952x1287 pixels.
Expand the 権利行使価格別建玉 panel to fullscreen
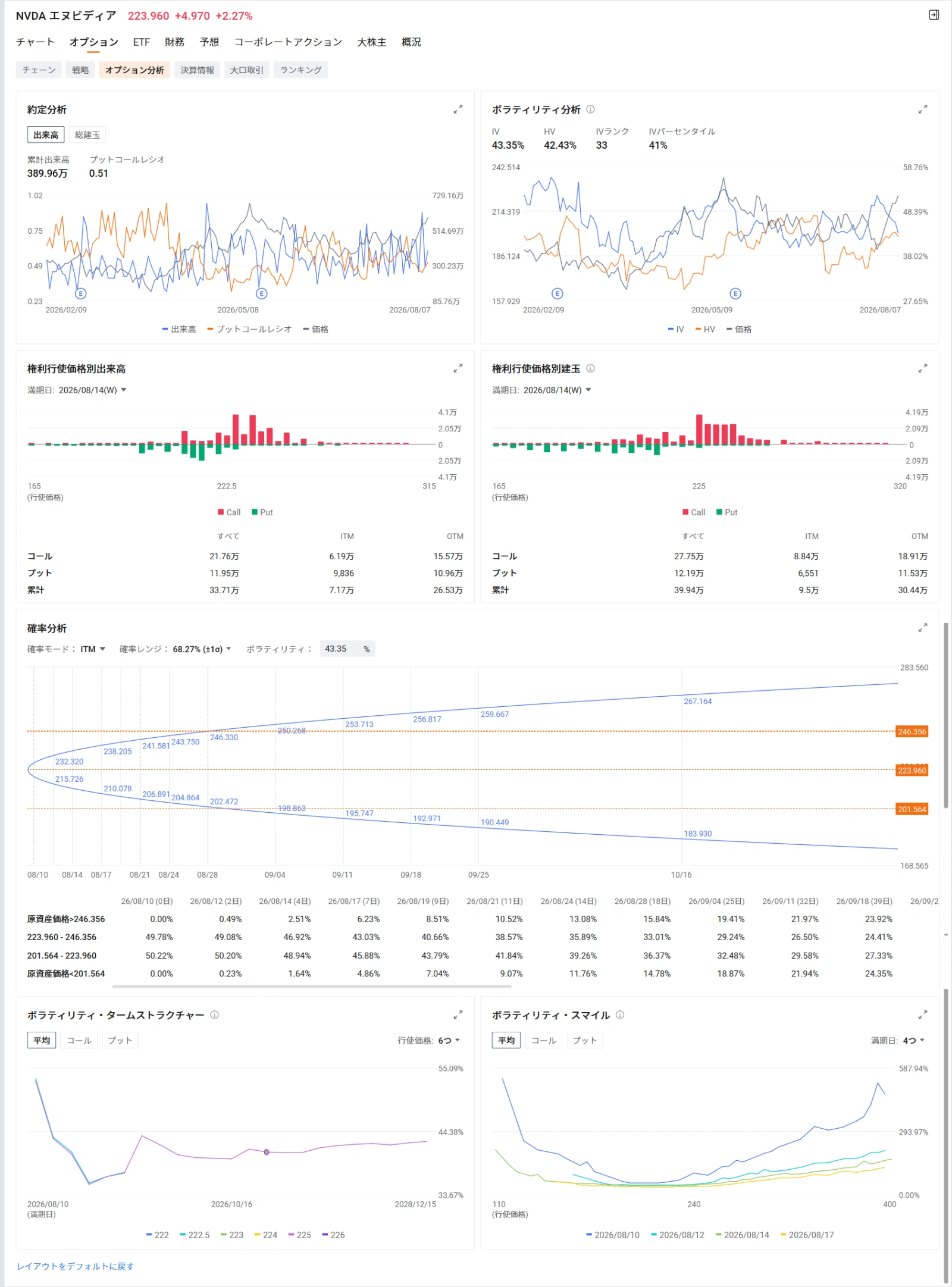coord(922,369)
